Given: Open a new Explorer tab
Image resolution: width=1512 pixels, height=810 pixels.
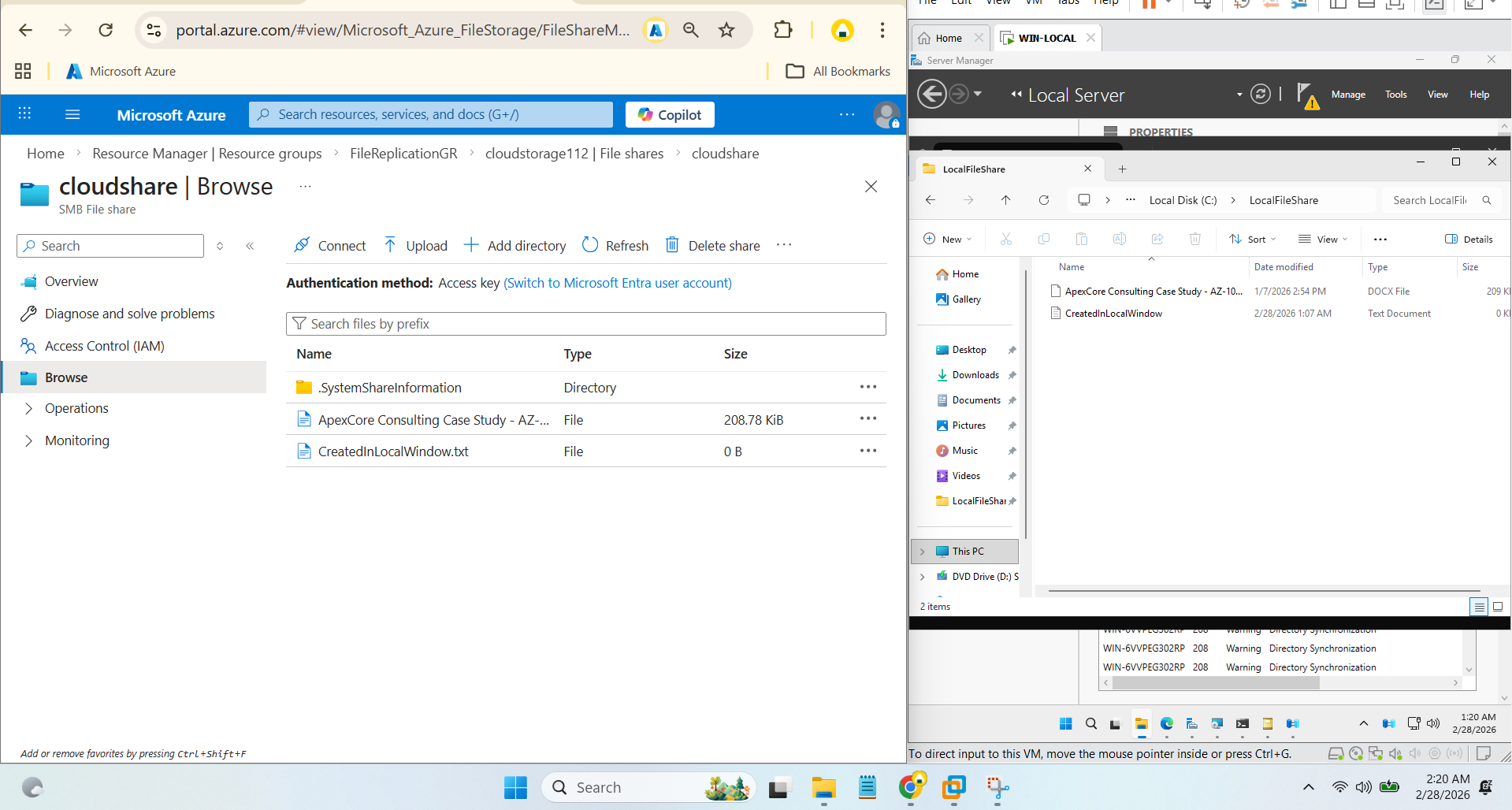Looking at the screenshot, I should (x=1122, y=169).
